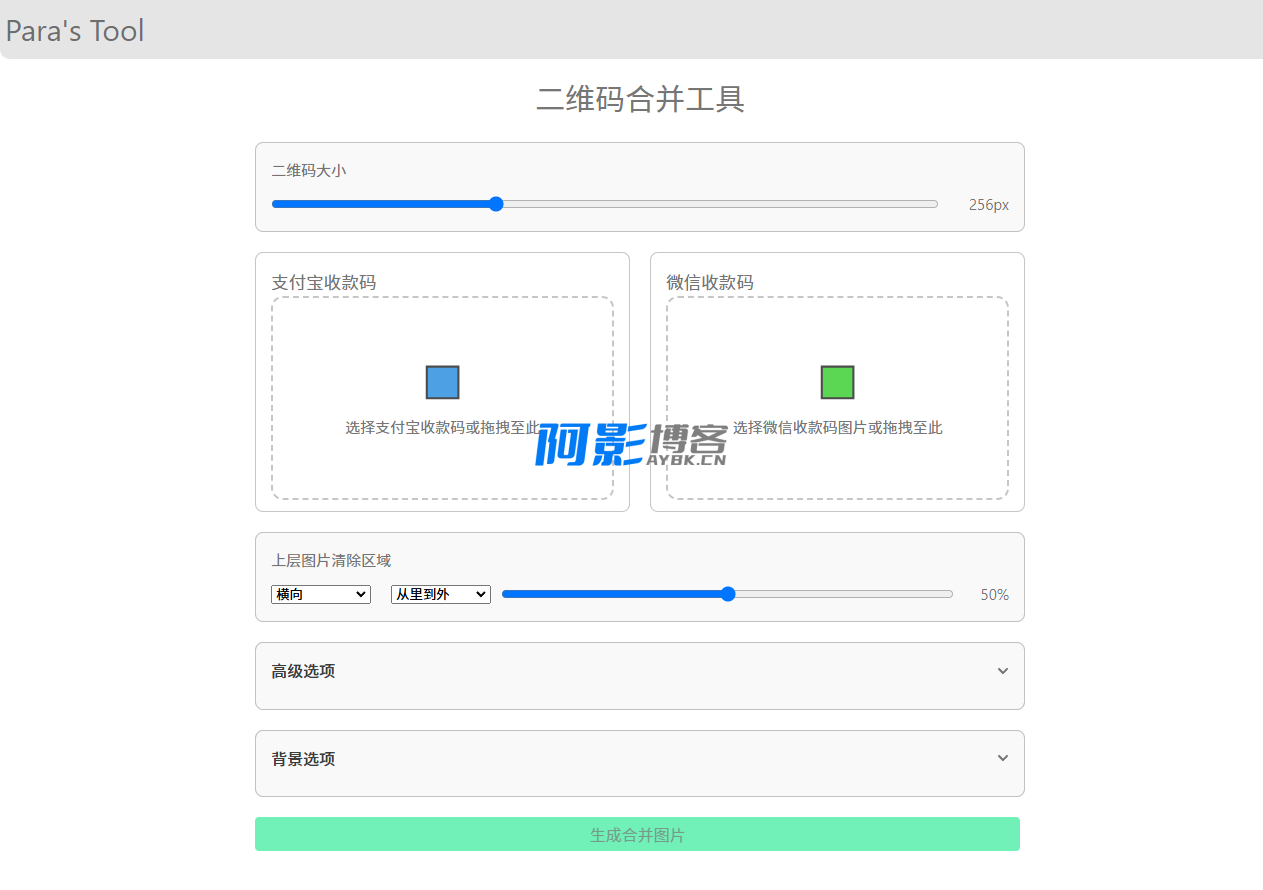Expand 高级选项 with its chevron arrow

pyautogui.click(x=1003, y=671)
